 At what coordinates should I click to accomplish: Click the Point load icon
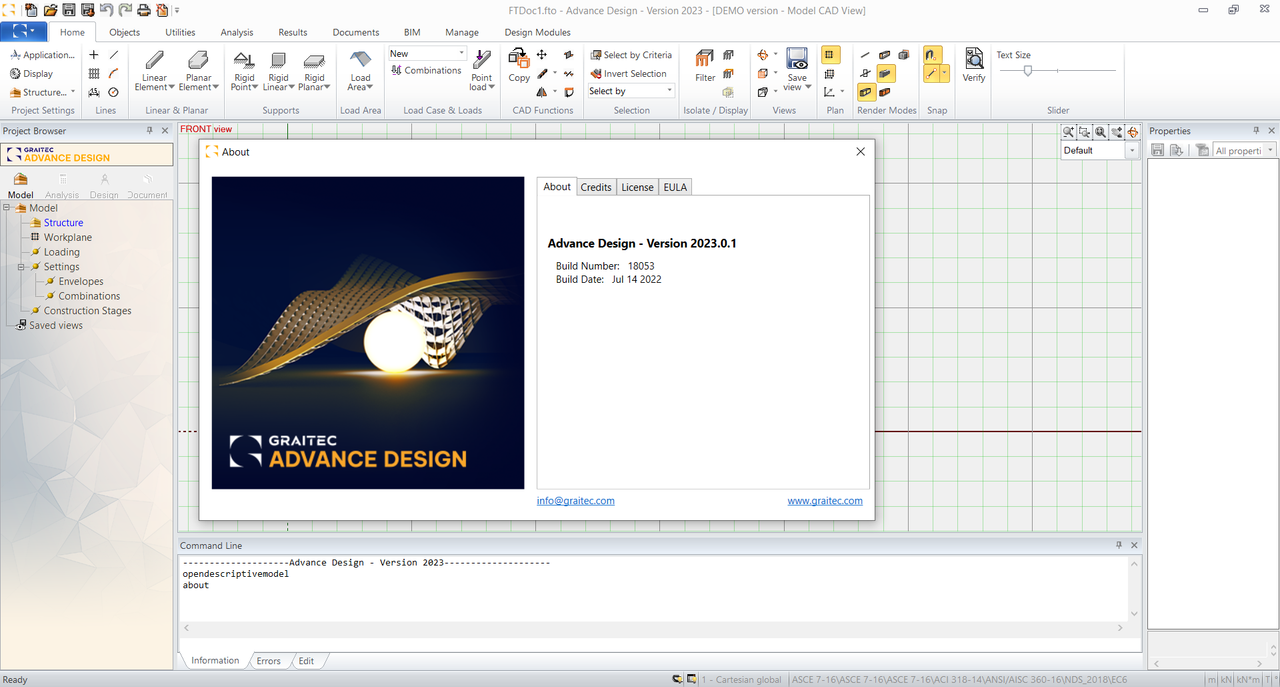click(482, 70)
